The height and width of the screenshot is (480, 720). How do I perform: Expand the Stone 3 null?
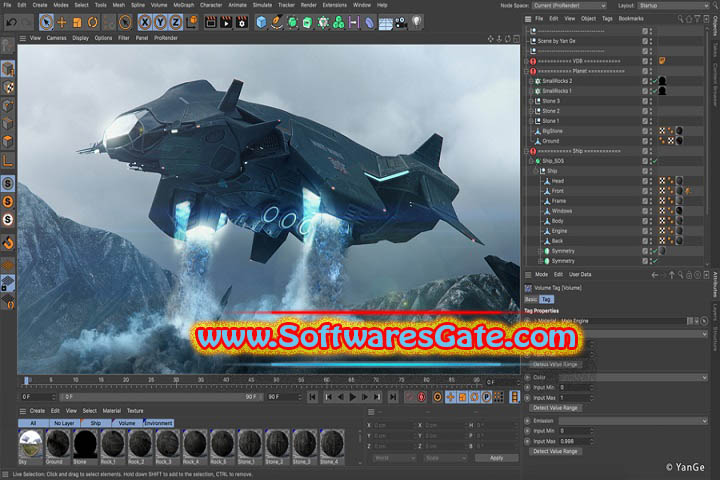click(530, 101)
